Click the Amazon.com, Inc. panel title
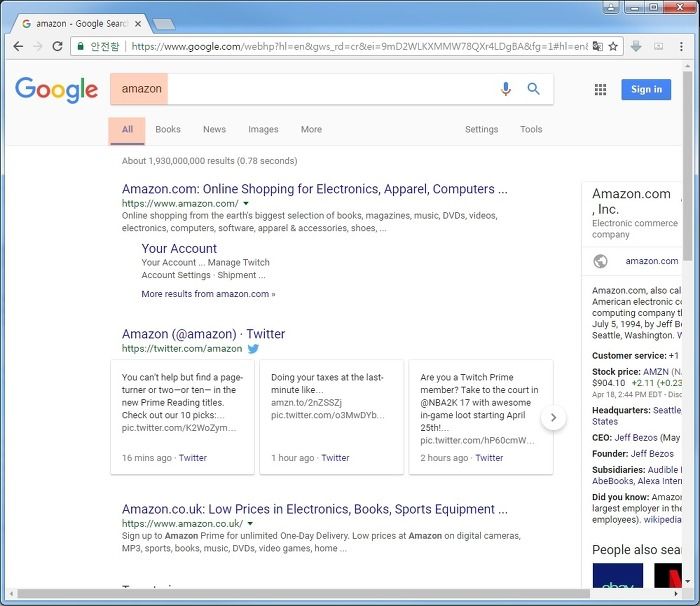700x606 pixels. click(631, 201)
